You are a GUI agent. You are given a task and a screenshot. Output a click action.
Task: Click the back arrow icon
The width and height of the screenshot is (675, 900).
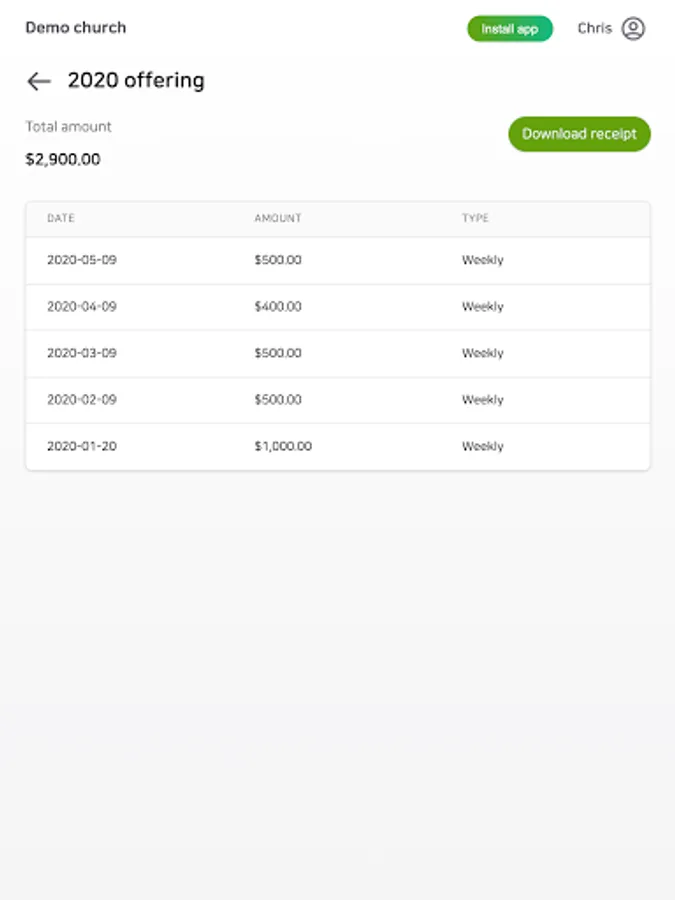(39, 81)
